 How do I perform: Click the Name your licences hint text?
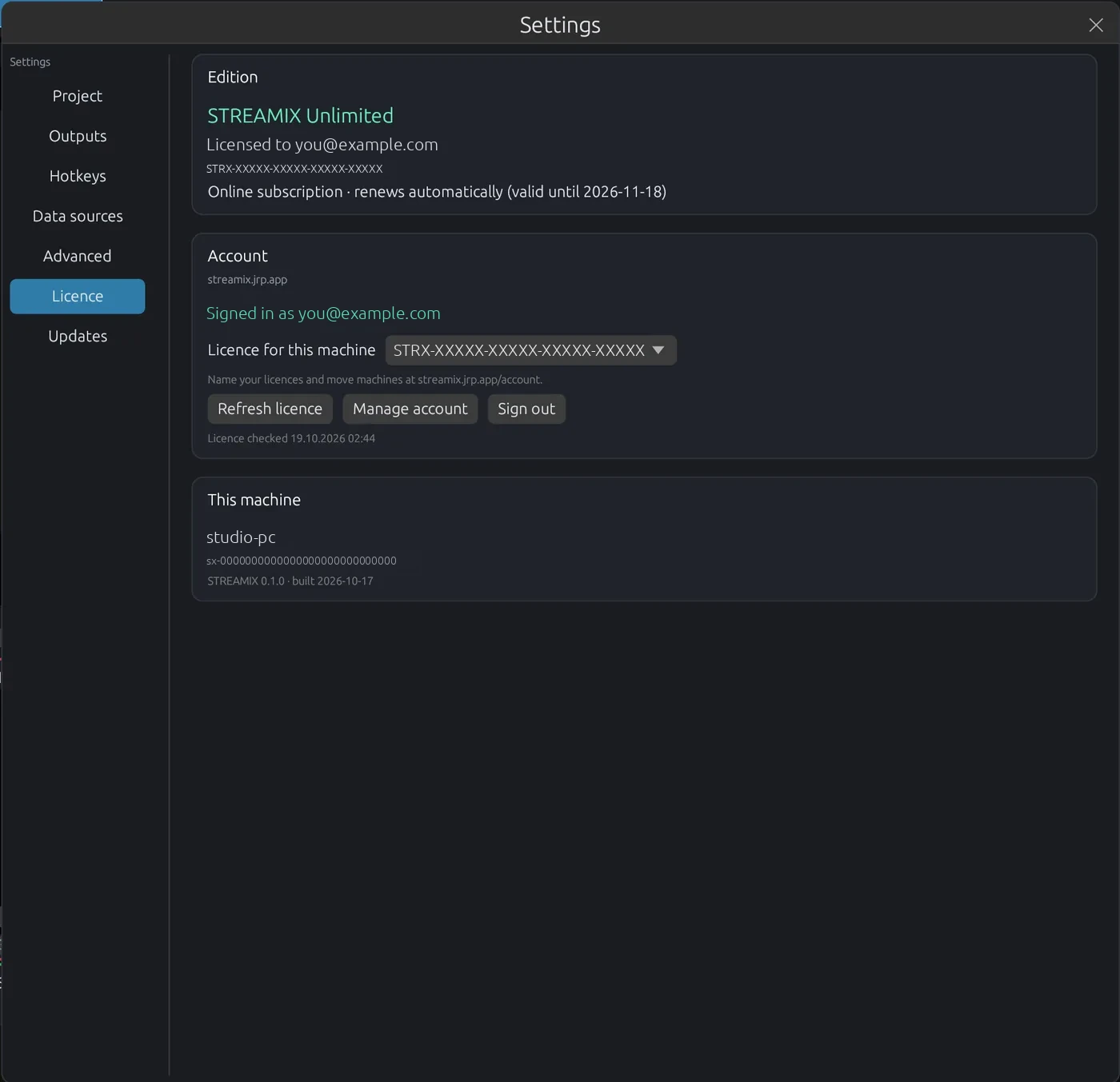pos(374,380)
